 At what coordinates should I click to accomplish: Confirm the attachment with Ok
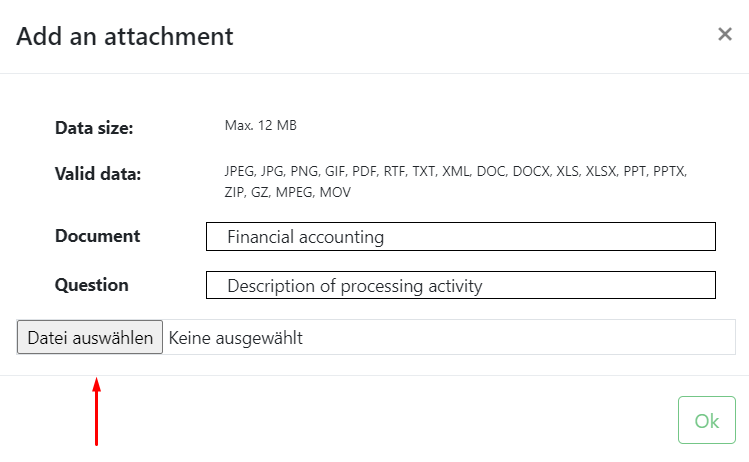[706, 420]
